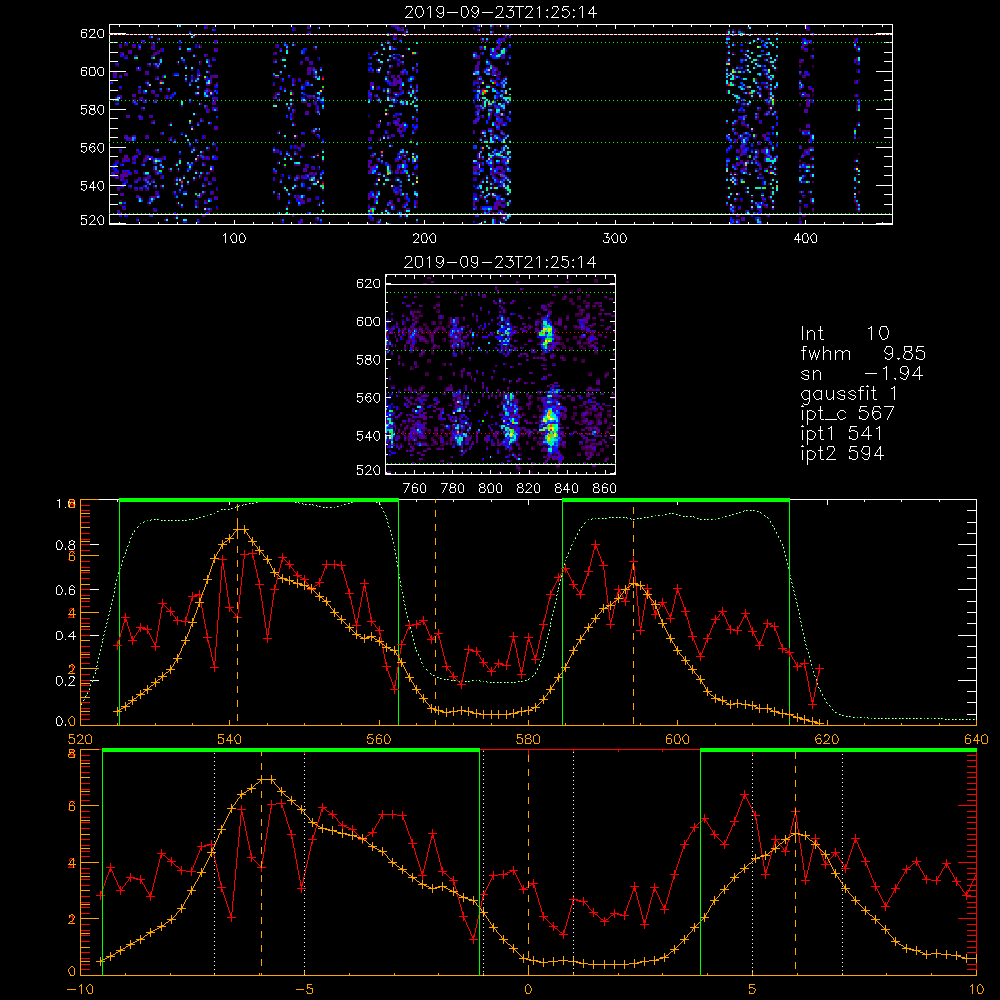Click x-axis label 200 on top plot
Image resolution: width=1000 pixels, height=1000 pixels.
point(424,239)
